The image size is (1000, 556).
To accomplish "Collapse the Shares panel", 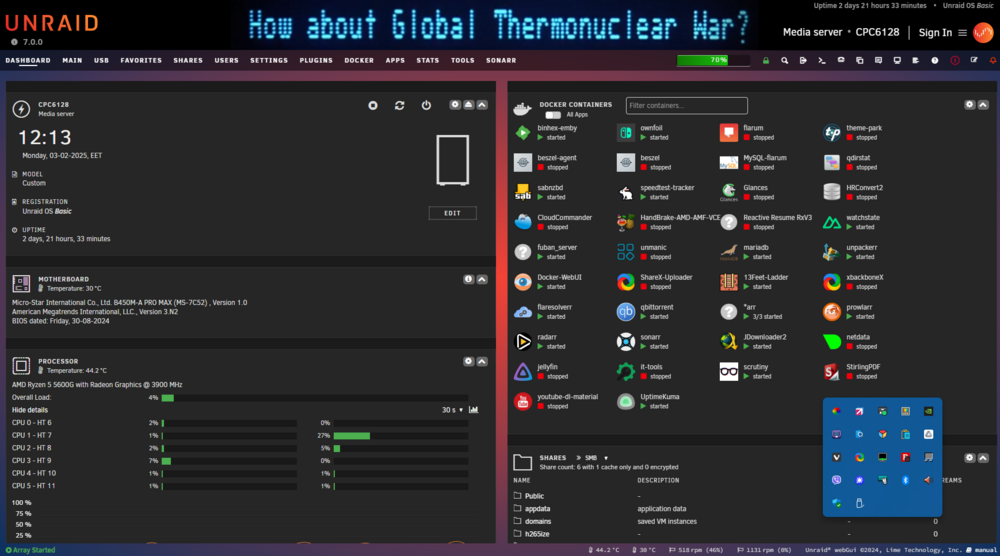I will 983,458.
